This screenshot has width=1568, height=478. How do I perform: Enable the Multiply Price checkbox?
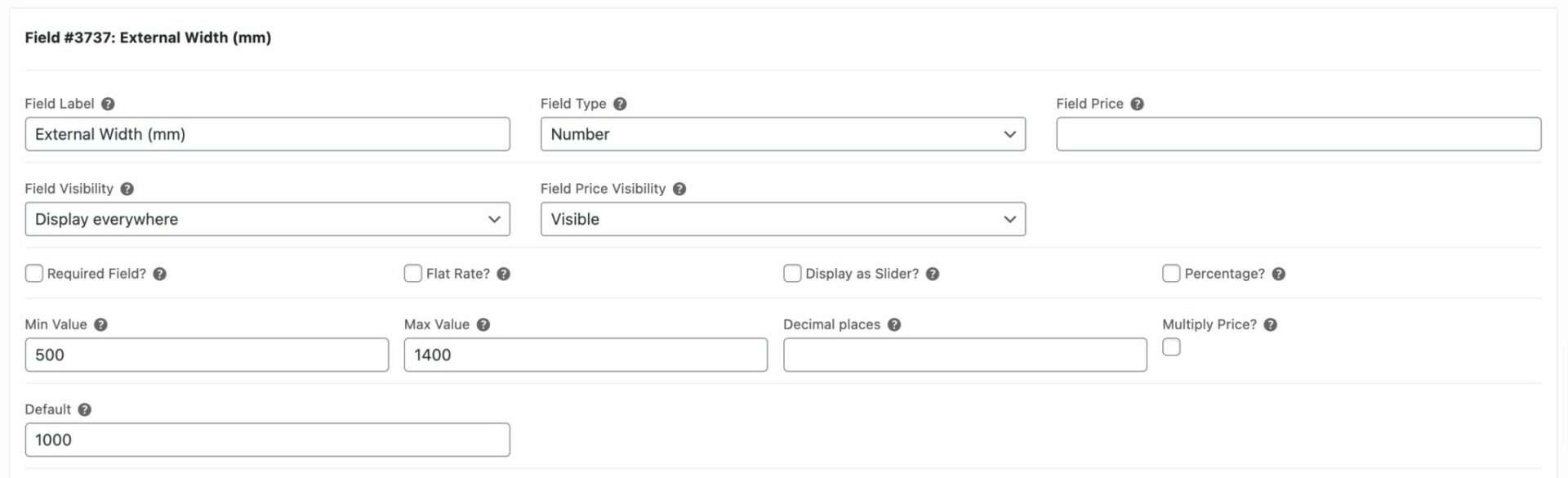(1171, 347)
